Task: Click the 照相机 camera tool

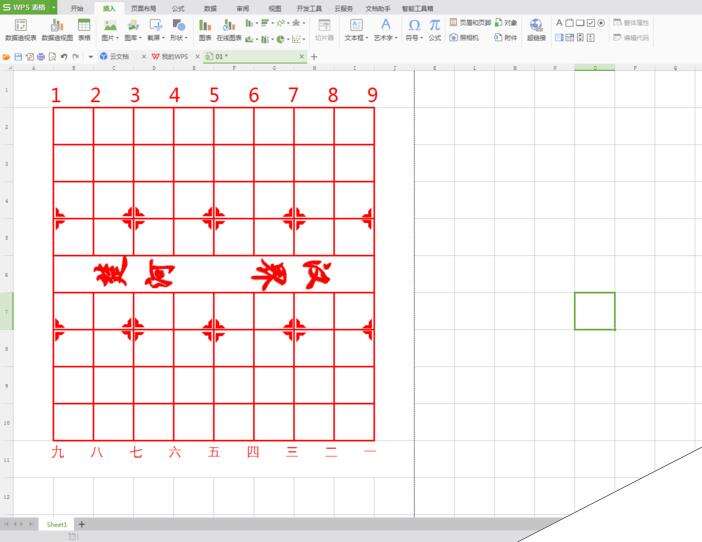Action: [464, 38]
